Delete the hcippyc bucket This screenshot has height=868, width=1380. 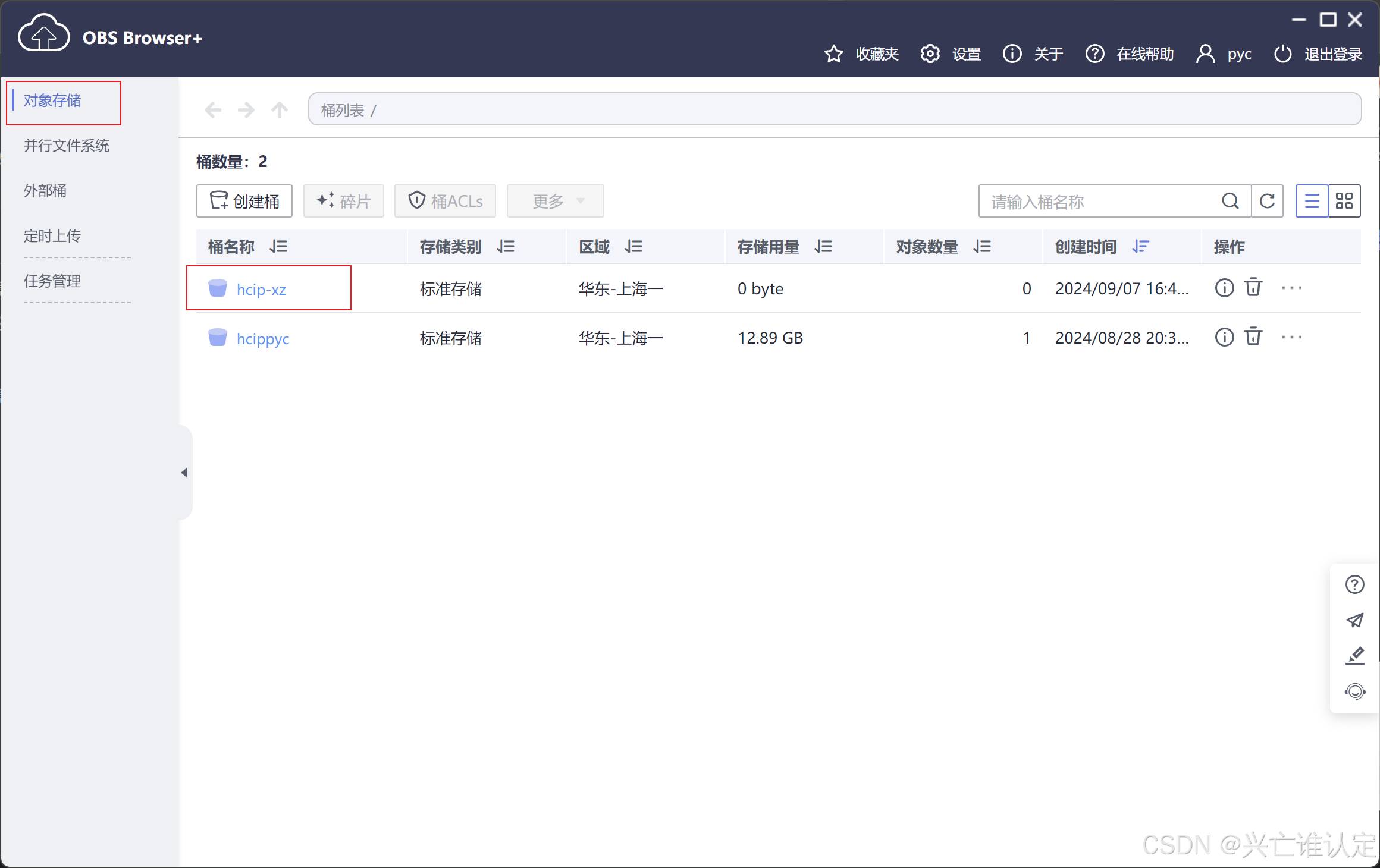(1253, 338)
